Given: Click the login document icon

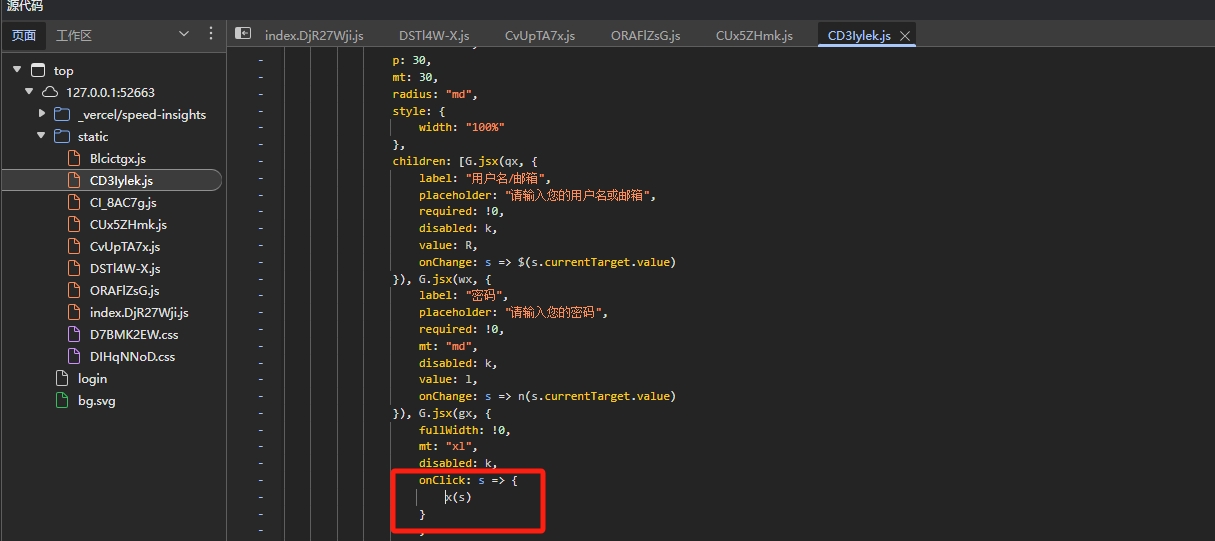Looking at the screenshot, I should (62, 379).
